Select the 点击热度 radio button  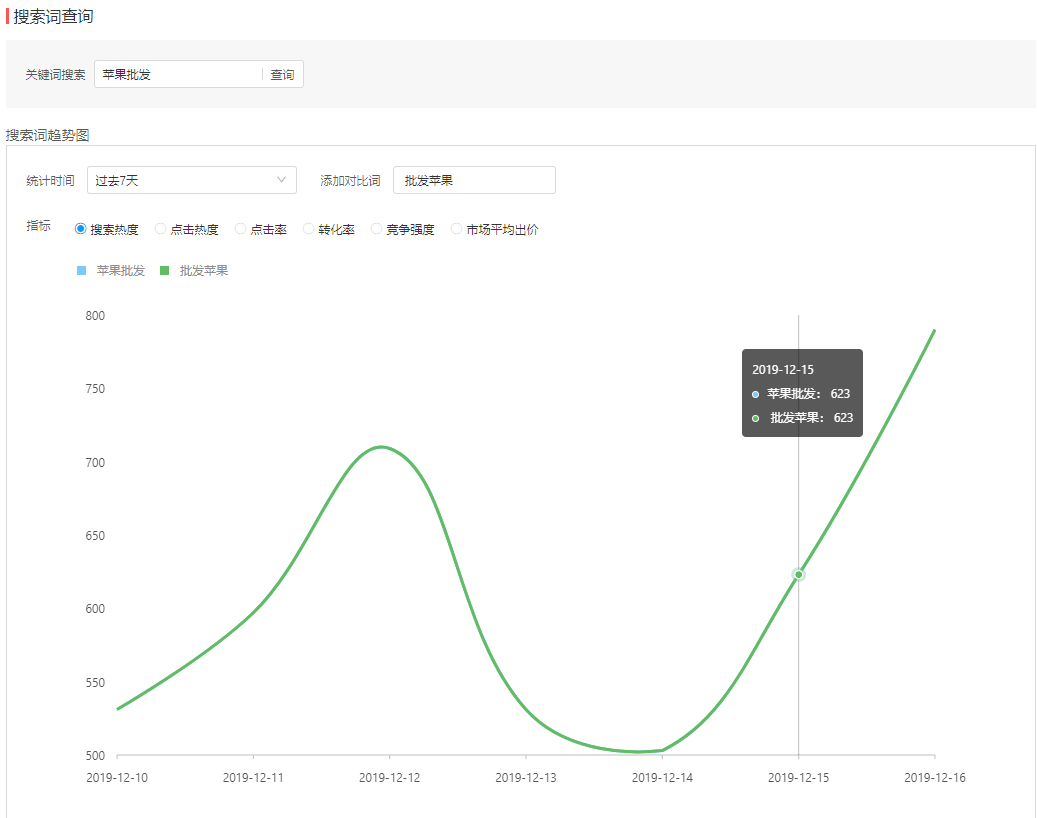click(x=160, y=229)
